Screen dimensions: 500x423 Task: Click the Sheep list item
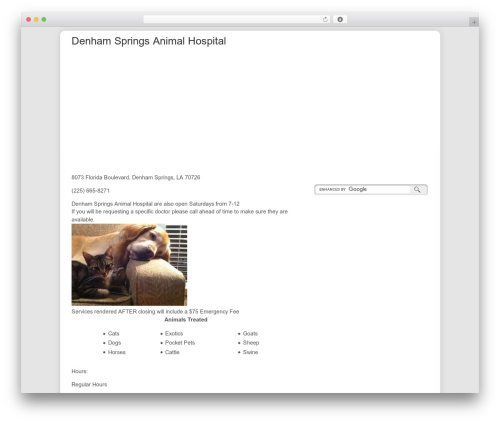click(x=251, y=343)
